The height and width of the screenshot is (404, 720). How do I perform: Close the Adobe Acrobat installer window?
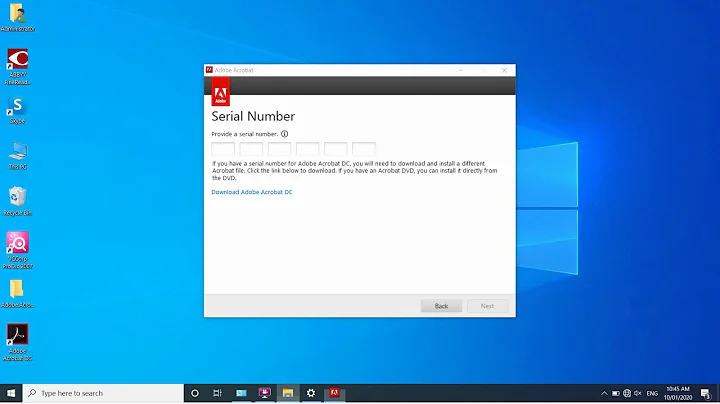(x=504, y=70)
